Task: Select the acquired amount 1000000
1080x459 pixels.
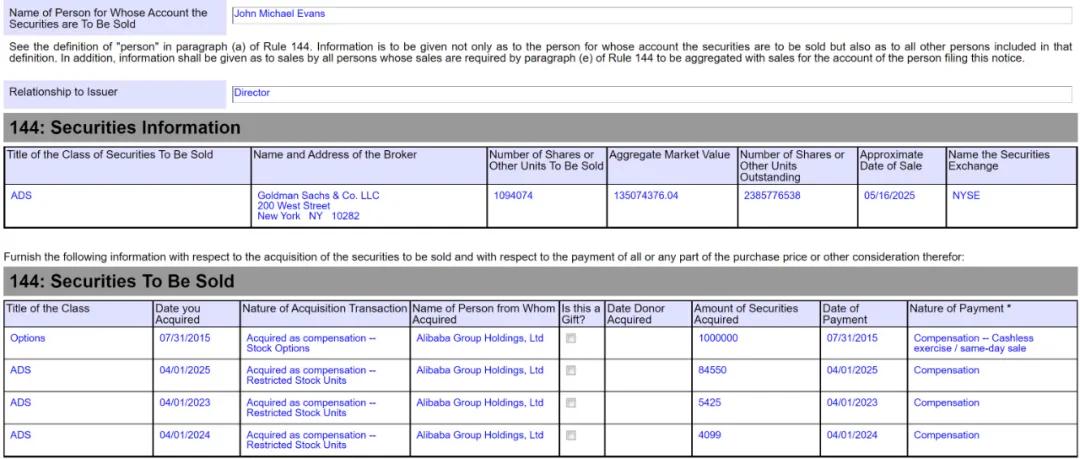Action: pyautogui.click(x=718, y=338)
